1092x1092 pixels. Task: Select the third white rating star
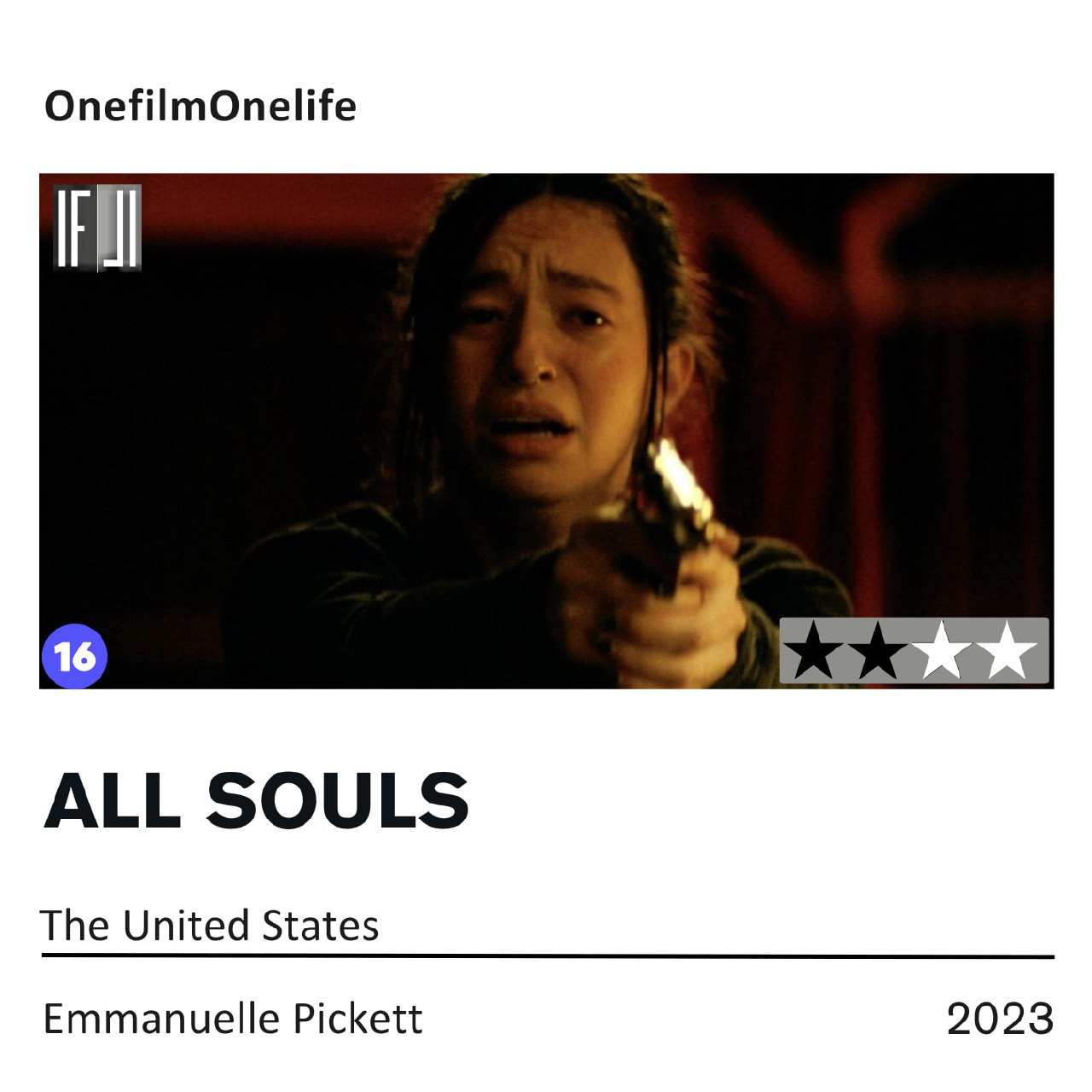pos(944,651)
